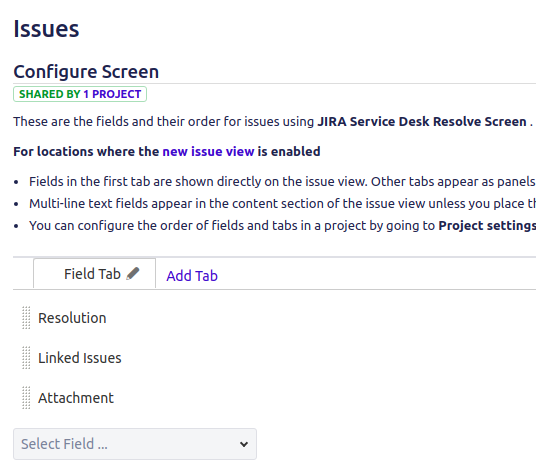This screenshot has height=460, width=536.
Task: Open the new issue view link
Action: 208,151
